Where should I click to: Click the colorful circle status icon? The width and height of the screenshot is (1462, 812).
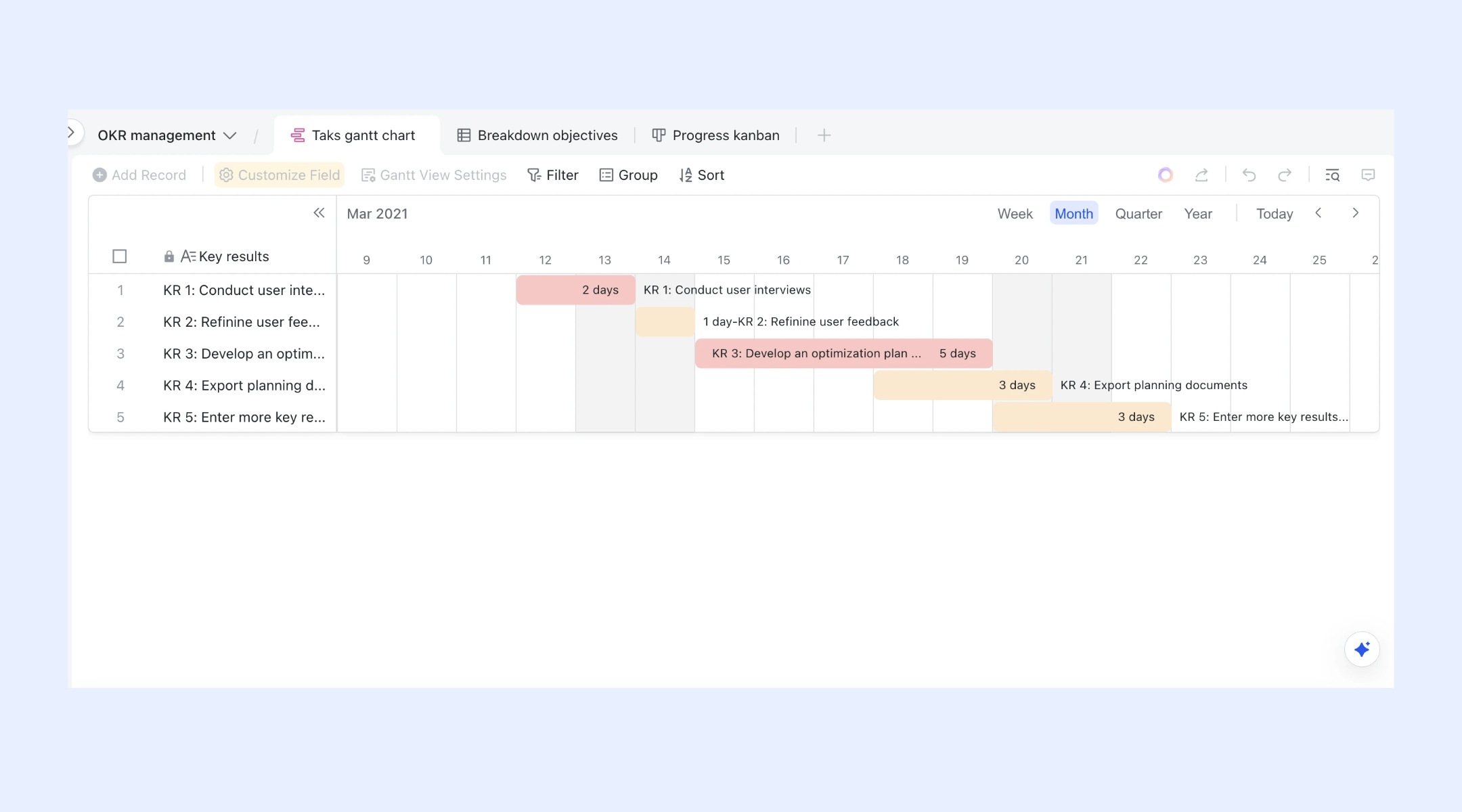(1165, 175)
